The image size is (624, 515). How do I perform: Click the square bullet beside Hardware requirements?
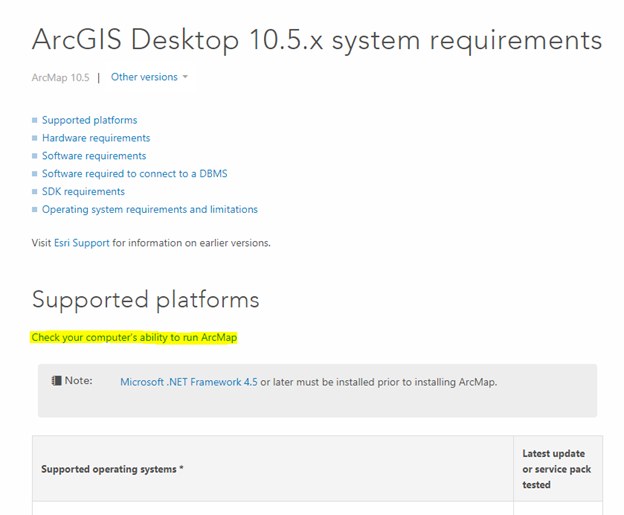pos(35,138)
